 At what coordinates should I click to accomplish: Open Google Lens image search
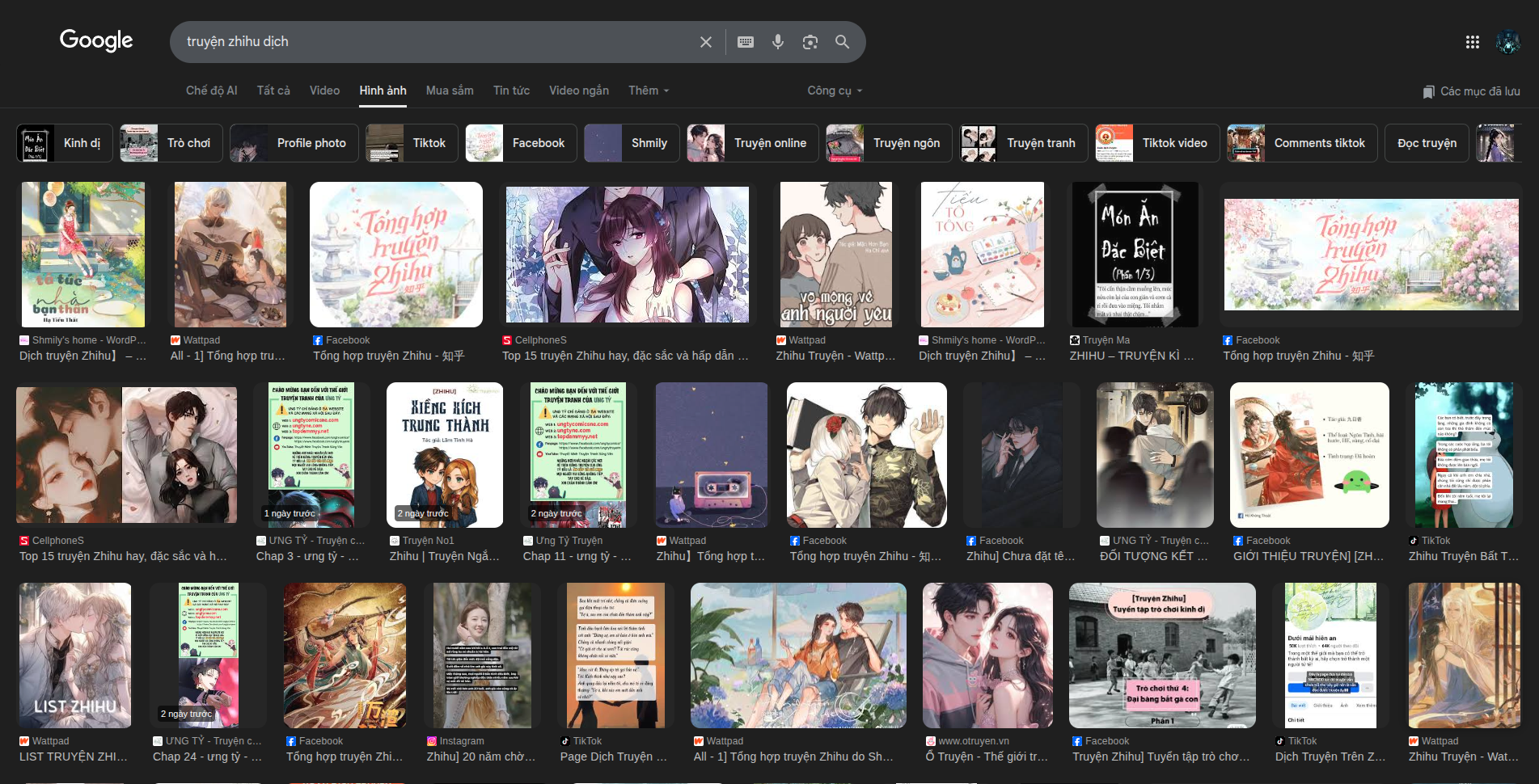click(810, 42)
